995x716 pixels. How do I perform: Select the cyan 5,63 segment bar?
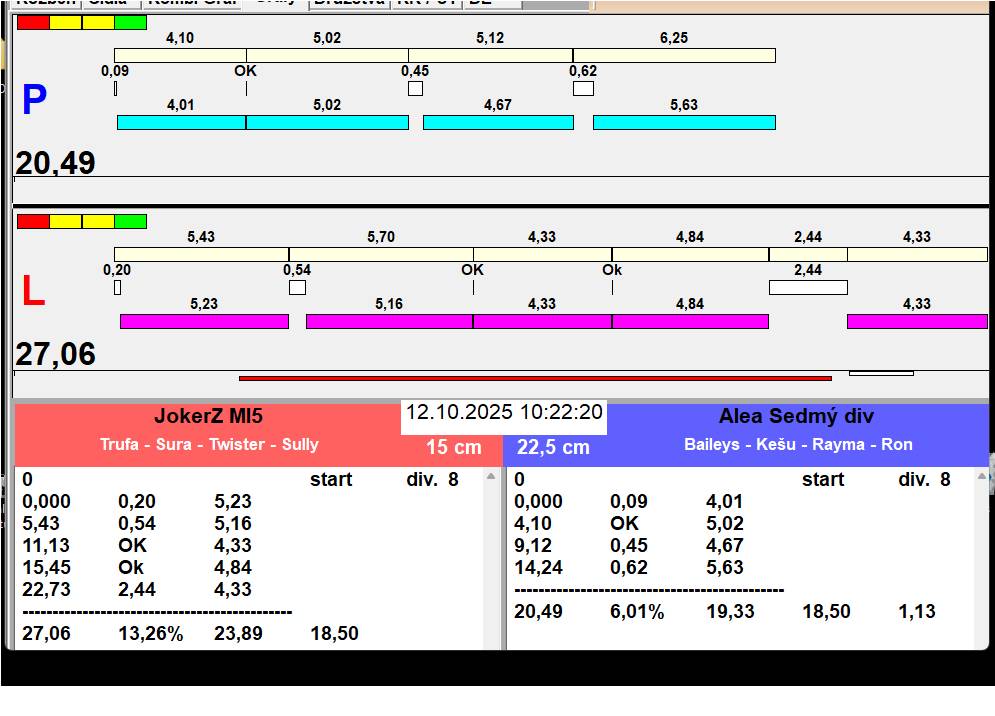[684, 122]
